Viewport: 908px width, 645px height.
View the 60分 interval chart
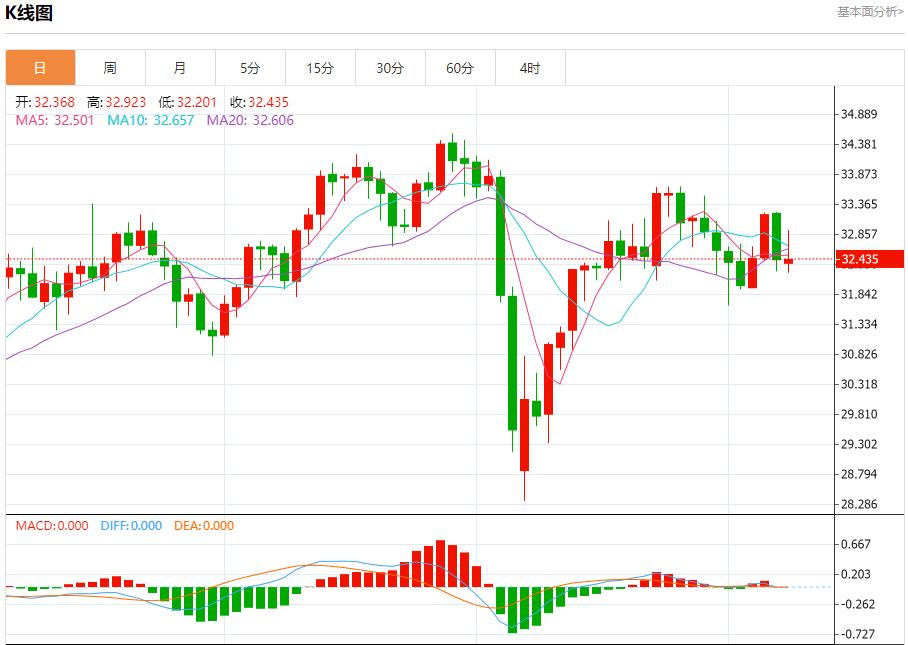(460, 68)
